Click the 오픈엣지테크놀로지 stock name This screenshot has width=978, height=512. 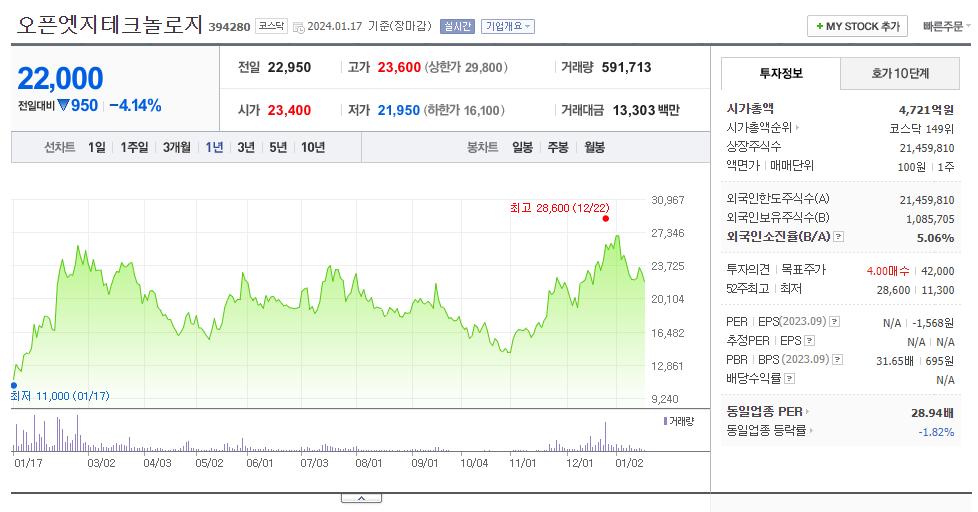click(110, 25)
